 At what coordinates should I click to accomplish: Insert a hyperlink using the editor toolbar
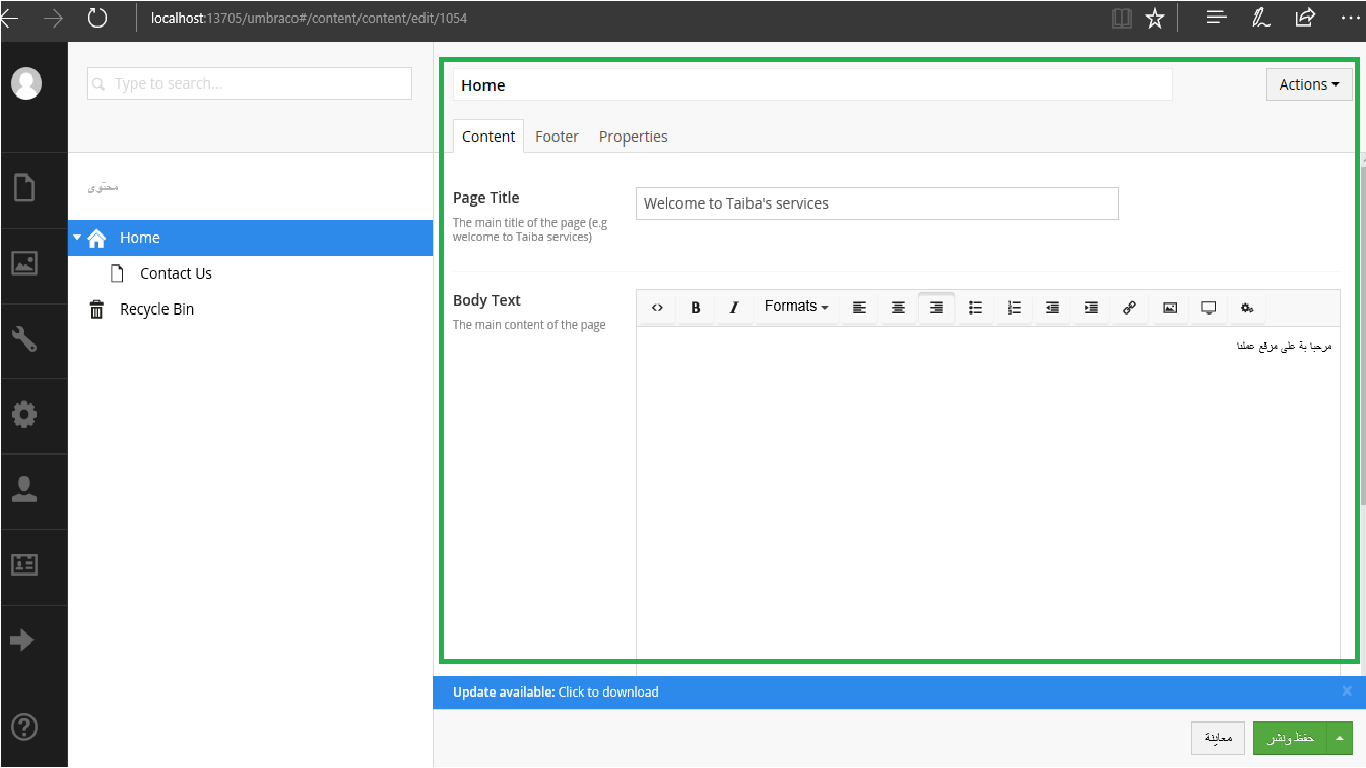tap(1130, 308)
